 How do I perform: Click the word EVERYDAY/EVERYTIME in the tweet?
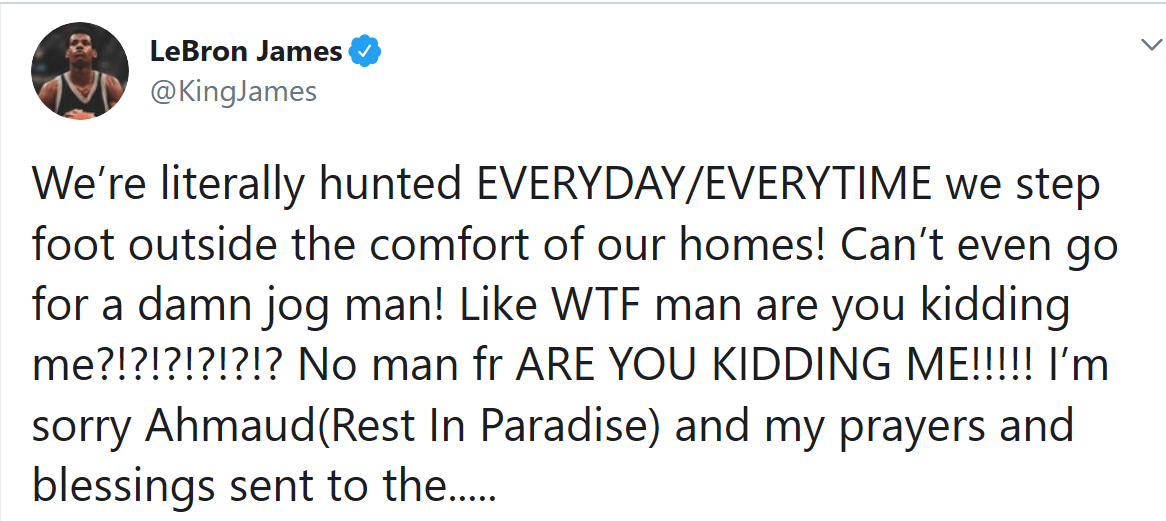point(701,186)
